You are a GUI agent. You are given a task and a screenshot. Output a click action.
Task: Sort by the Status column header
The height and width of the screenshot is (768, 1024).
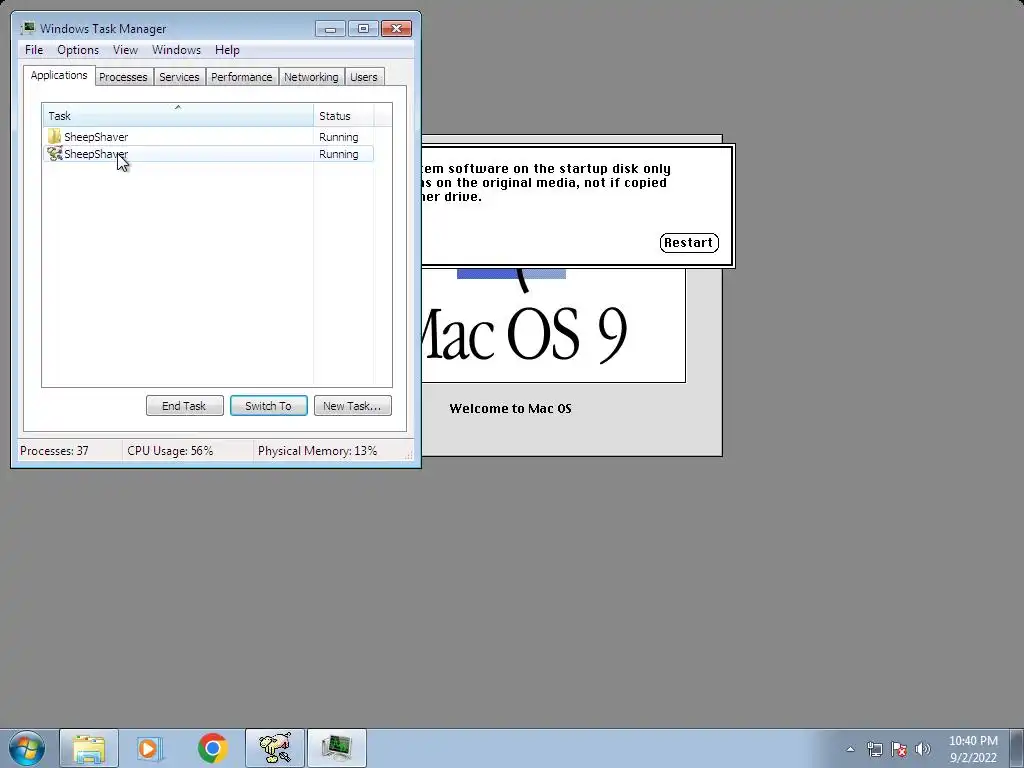coord(344,116)
